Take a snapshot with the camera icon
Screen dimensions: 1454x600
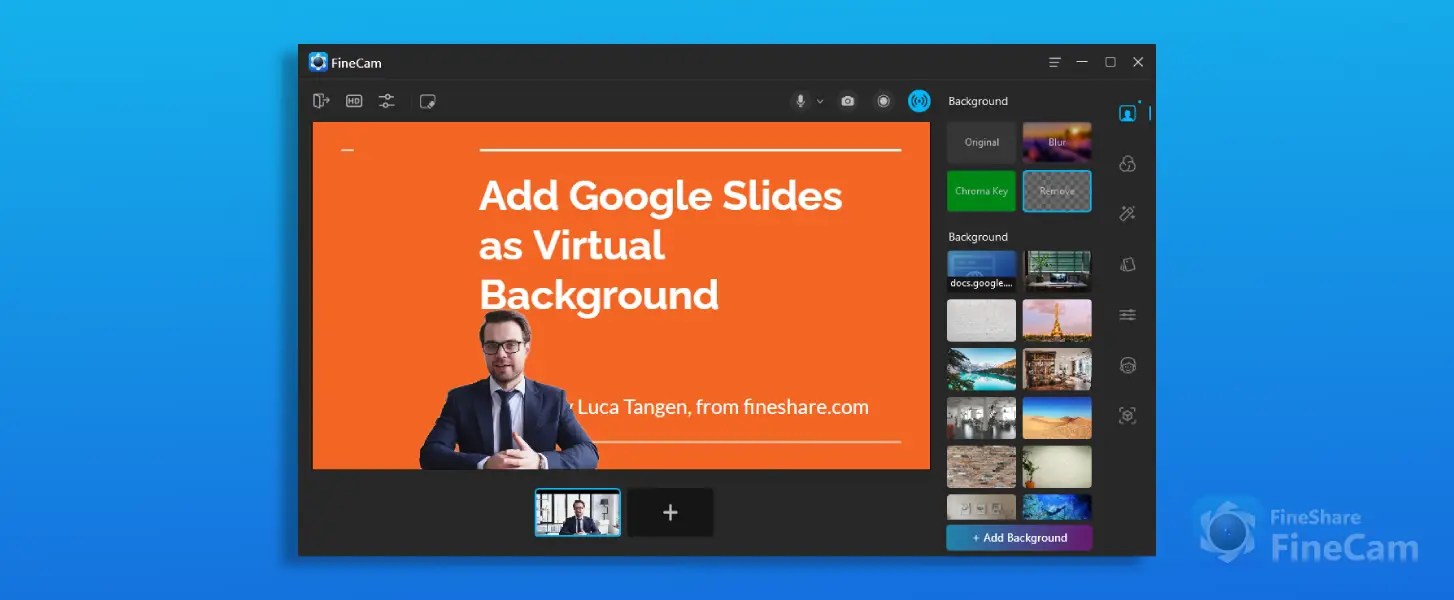[847, 100]
